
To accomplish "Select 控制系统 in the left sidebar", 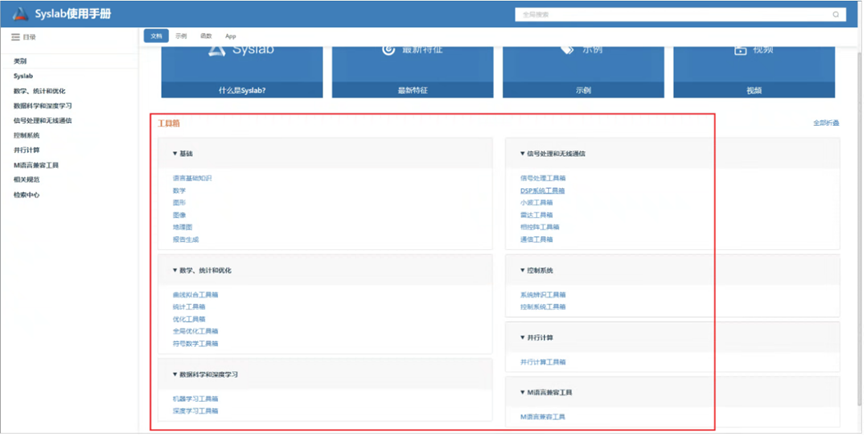I will (26, 135).
